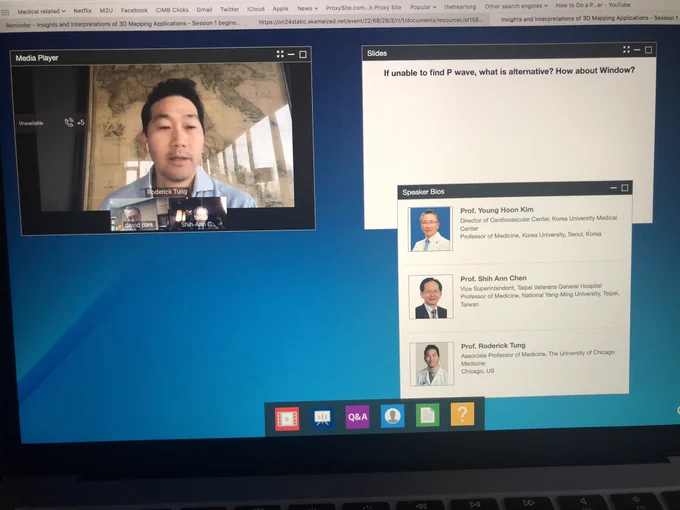This screenshot has height=510, width=680.
Task: Open the green Resources document icon
Action: (x=427, y=415)
